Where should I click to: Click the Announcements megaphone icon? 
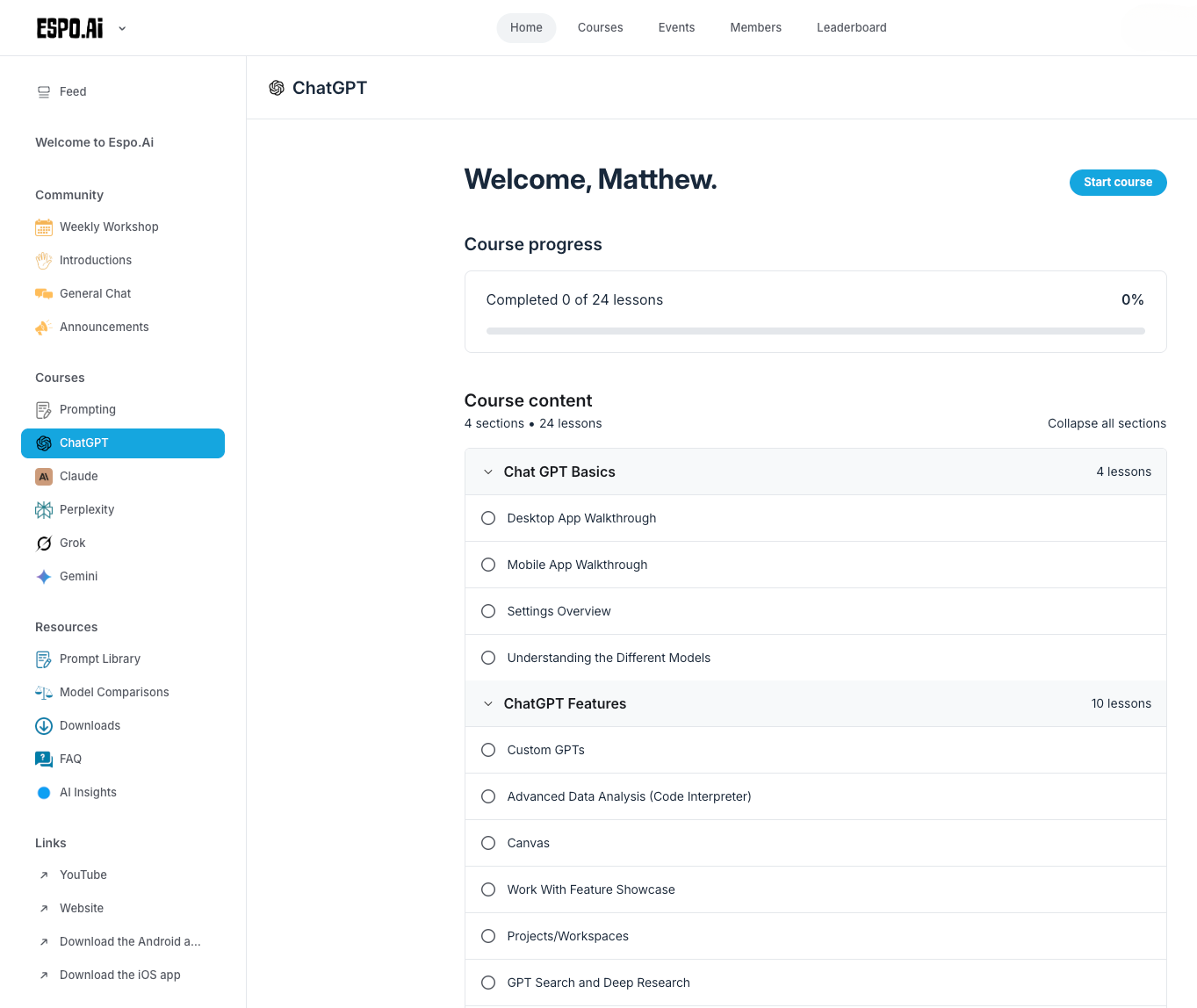44,328
